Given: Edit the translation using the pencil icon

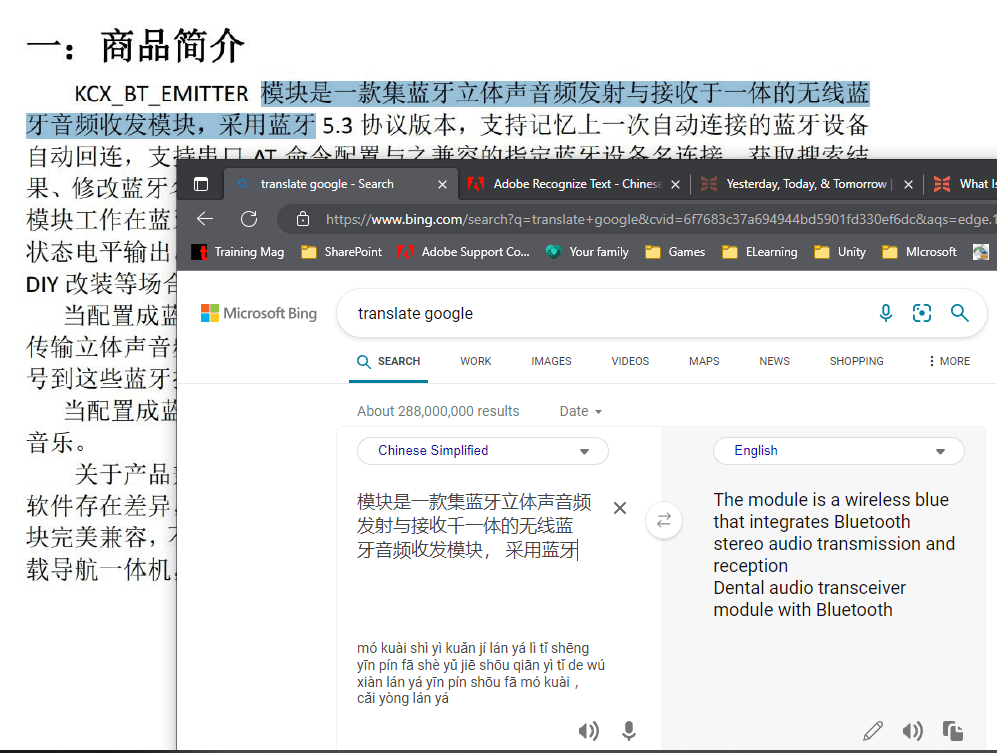Looking at the screenshot, I should point(873,731).
